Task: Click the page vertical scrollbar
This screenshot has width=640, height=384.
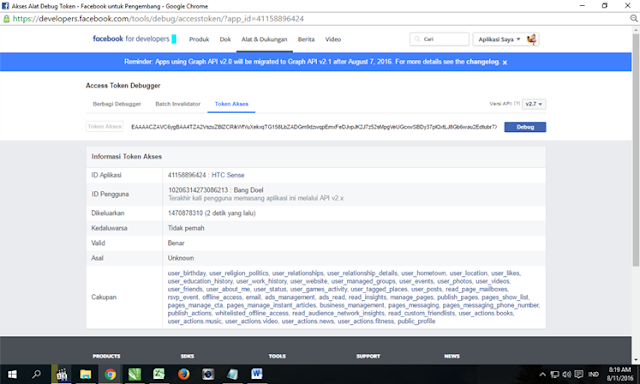Action: (x=636, y=150)
